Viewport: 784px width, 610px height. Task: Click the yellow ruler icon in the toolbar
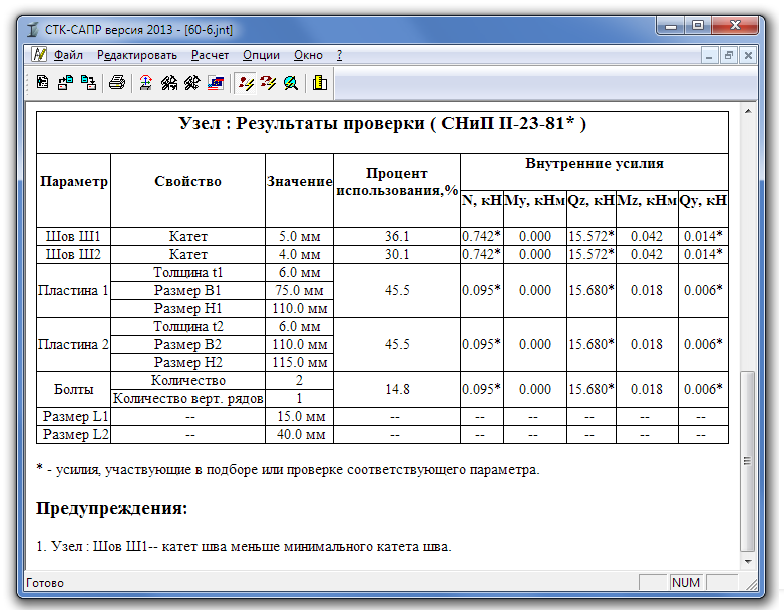point(320,83)
